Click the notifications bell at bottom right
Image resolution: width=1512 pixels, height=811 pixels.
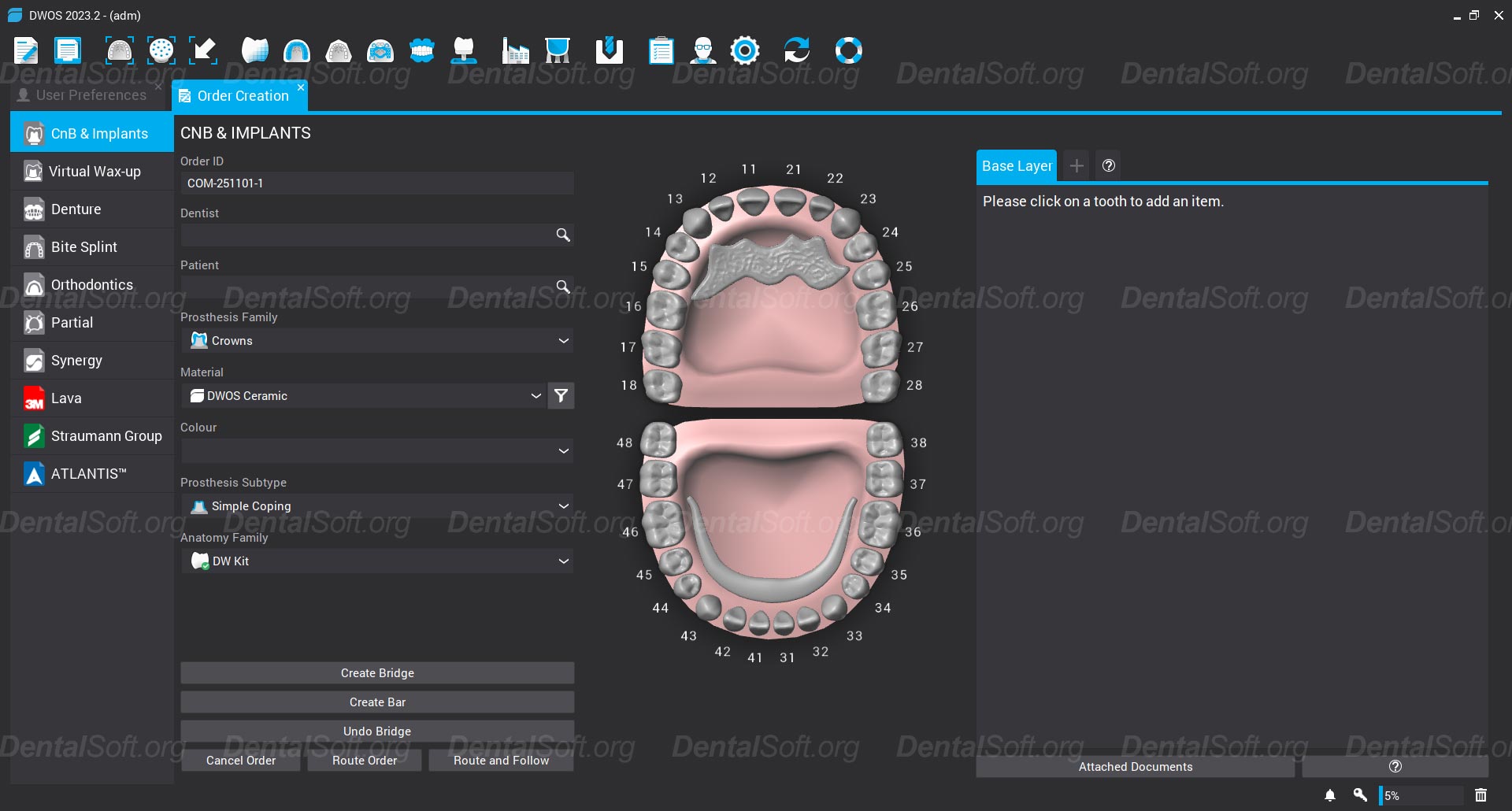[x=1330, y=794]
